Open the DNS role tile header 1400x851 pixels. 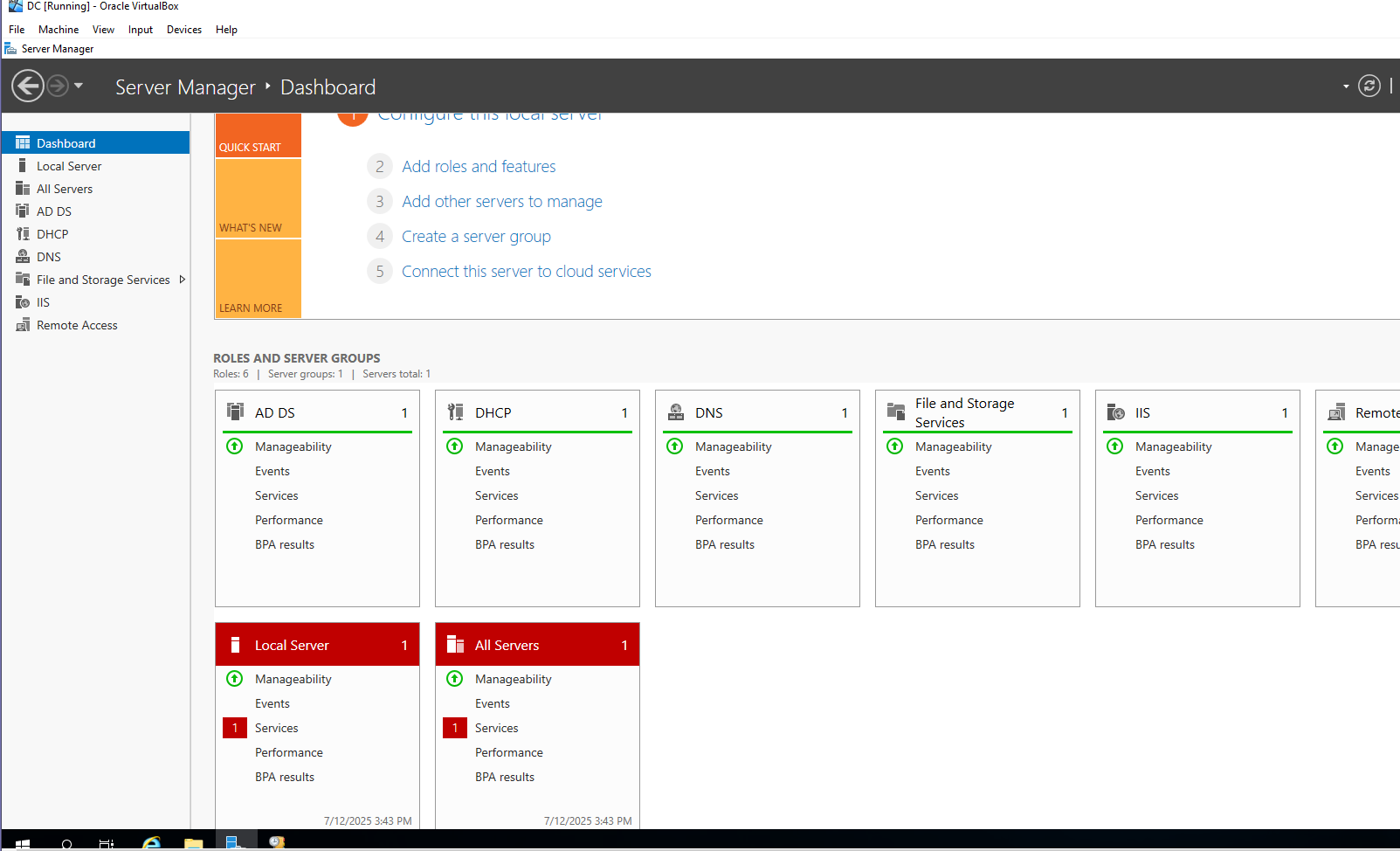757,412
